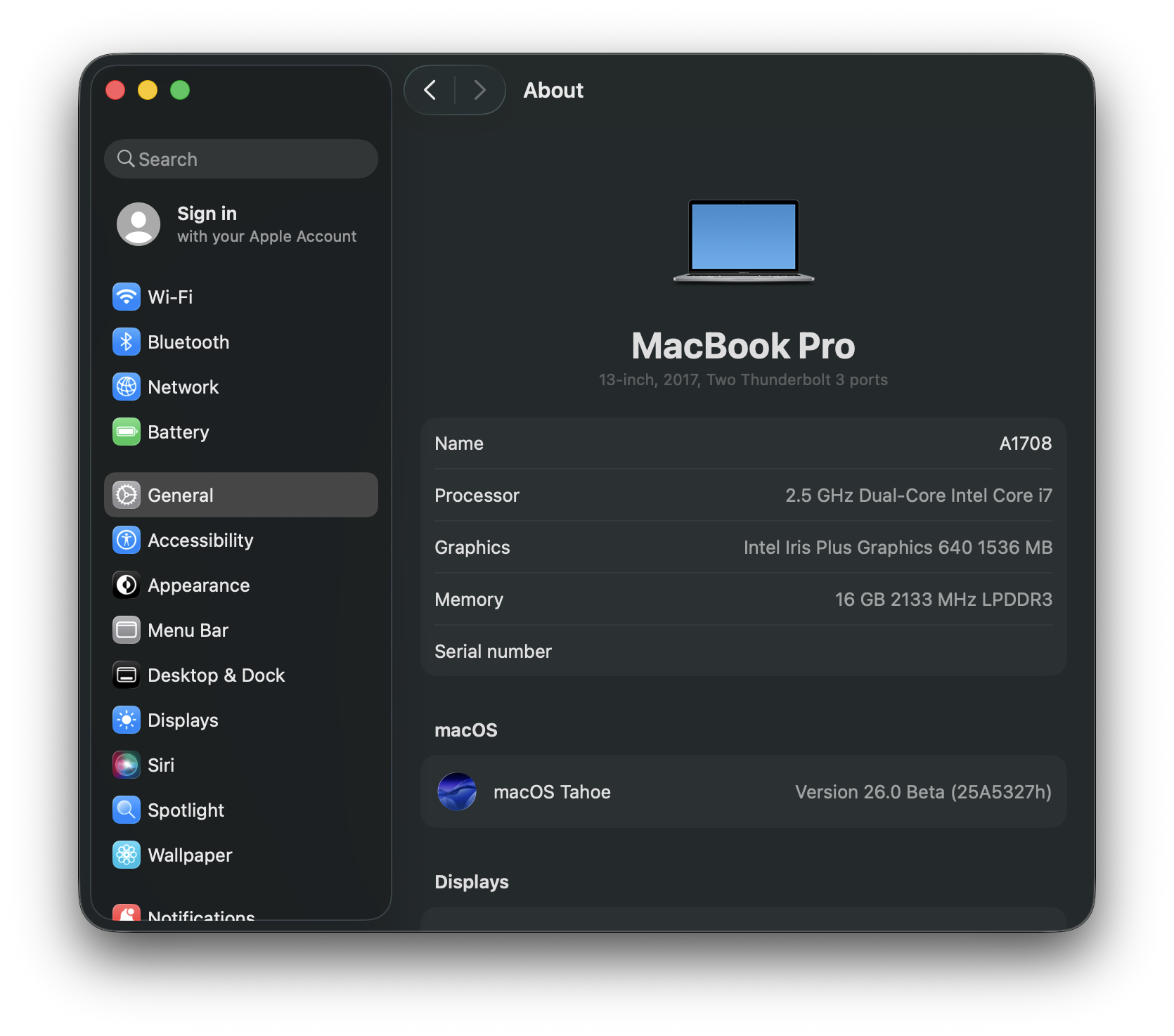Click the Accessibility icon in the sidebar

[127, 540]
